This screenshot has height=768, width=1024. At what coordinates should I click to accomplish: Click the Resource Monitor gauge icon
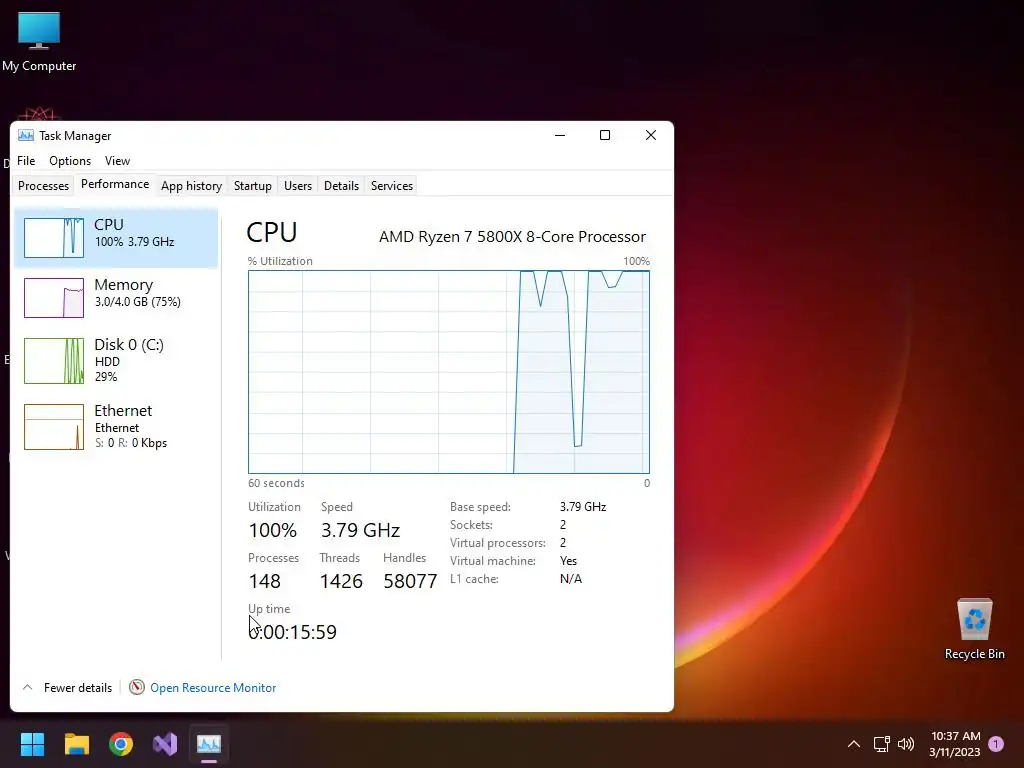[136, 687]
